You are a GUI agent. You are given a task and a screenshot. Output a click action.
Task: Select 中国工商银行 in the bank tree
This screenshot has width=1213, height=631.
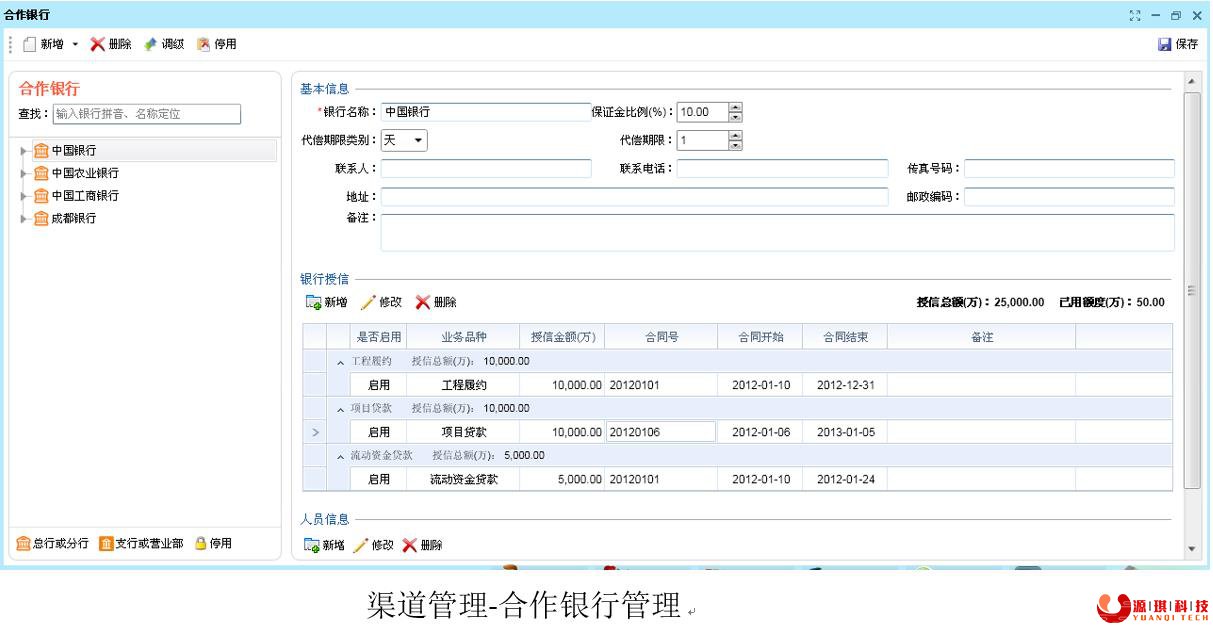85,196
